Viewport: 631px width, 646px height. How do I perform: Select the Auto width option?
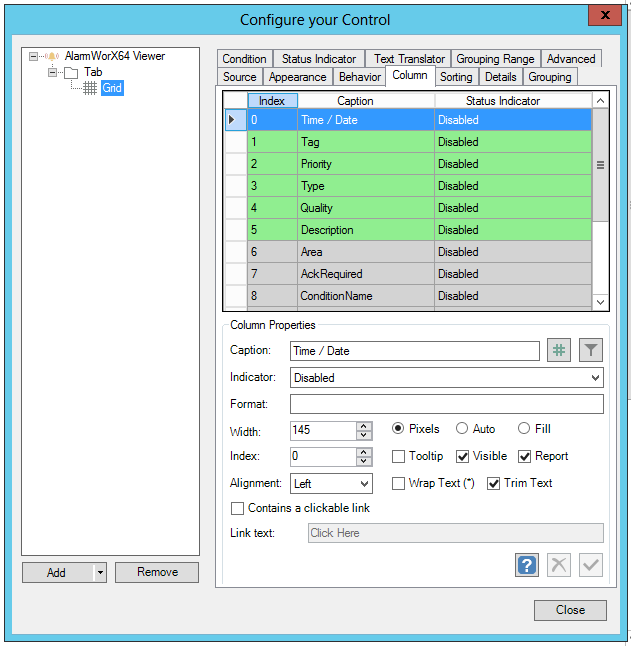(462, 428)
